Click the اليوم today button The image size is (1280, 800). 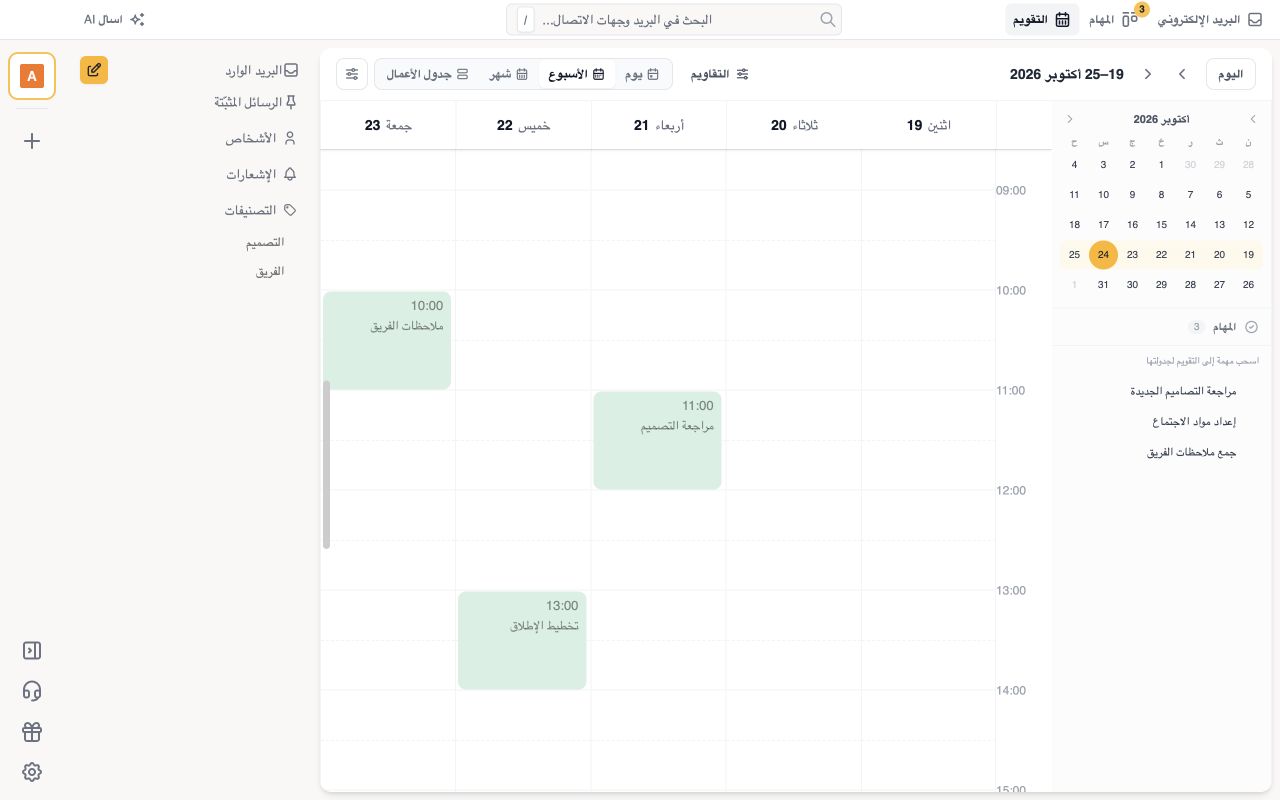(x=1231, y=74)
